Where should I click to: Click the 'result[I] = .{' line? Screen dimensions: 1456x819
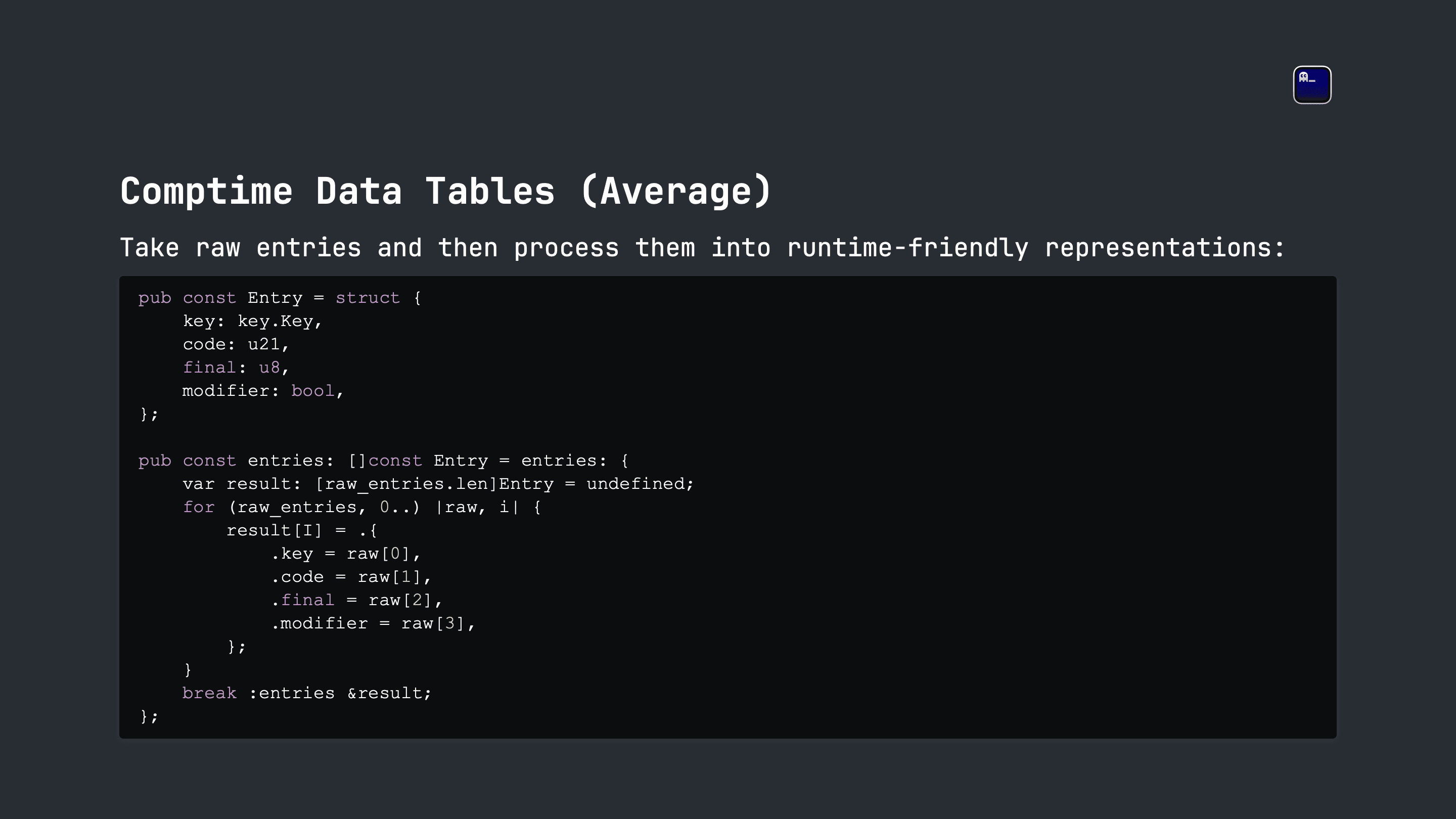click(302, 530)
